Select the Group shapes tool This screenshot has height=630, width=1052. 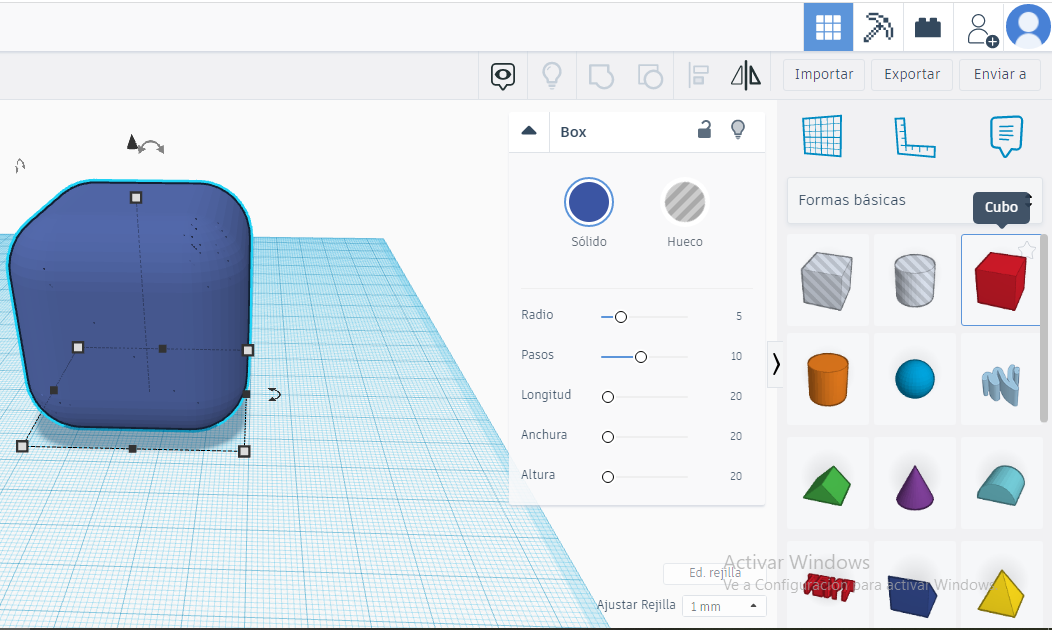601,75
